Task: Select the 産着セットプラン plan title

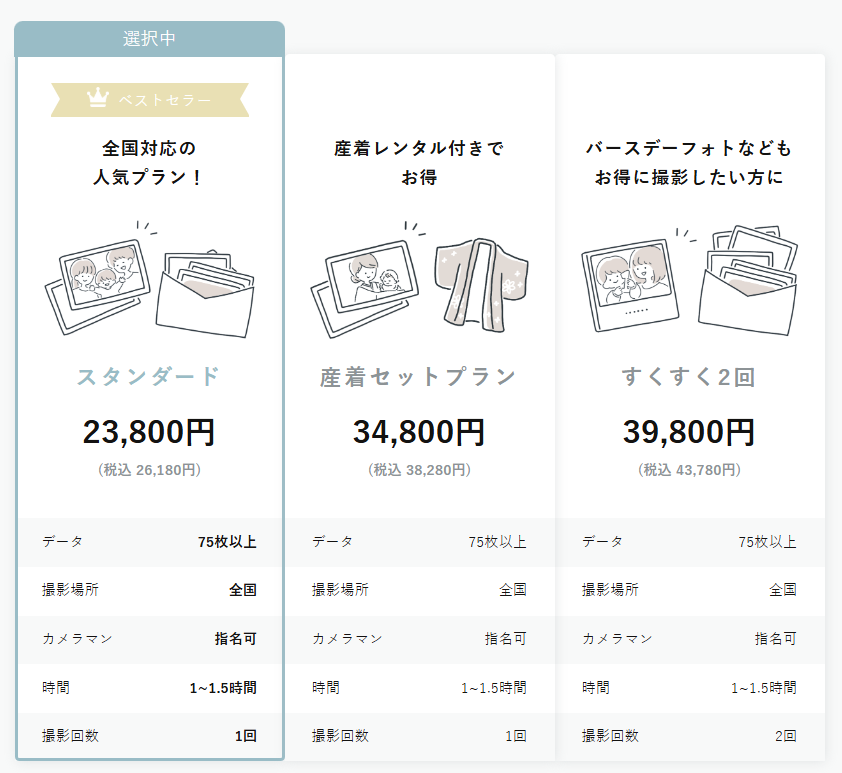Action: pyautogui.click(x=419, y=377)
